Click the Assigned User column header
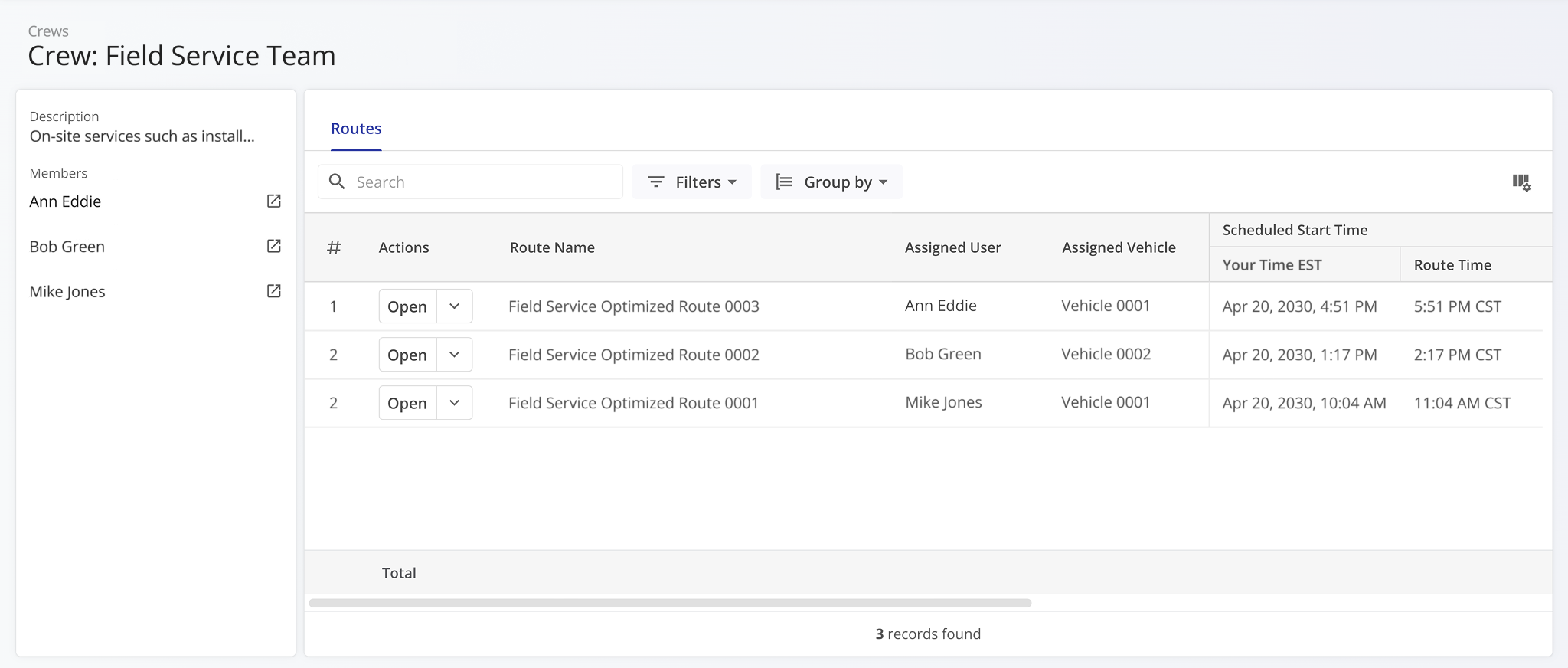The width and height of the screenshot is (1568, 668). (x=953, y=247)
